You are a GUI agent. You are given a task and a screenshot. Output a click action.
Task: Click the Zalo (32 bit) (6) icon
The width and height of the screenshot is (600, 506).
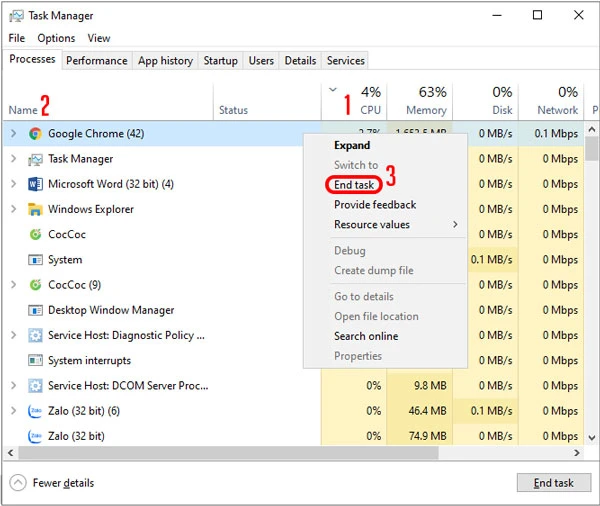click(x=35, y=411)
